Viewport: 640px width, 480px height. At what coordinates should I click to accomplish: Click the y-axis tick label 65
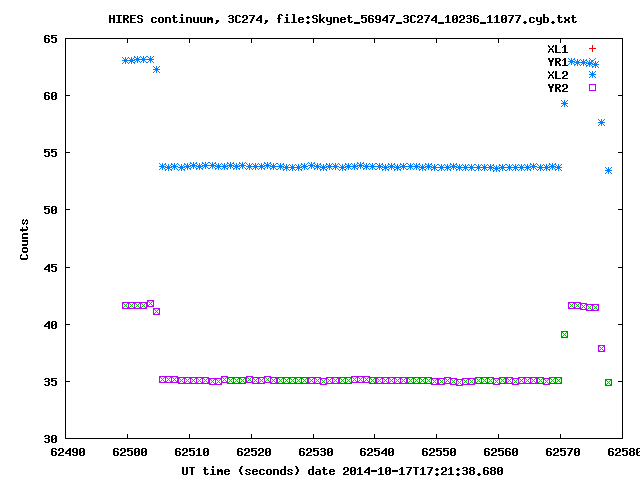50,39
